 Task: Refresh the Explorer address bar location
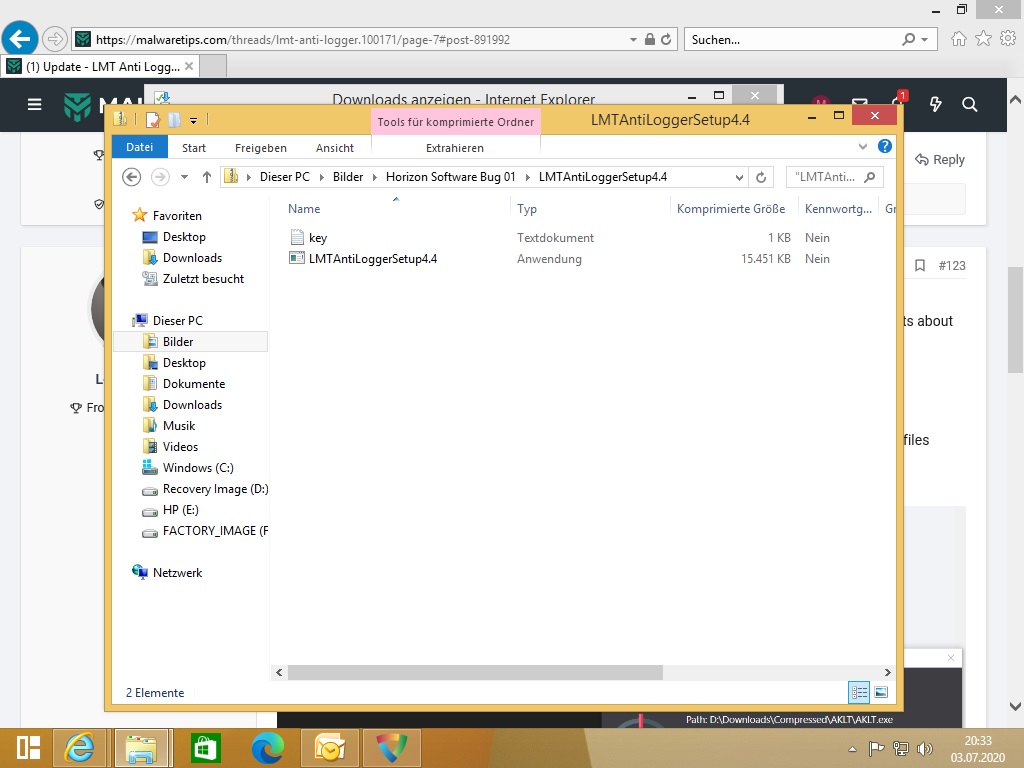pos(761,177)
